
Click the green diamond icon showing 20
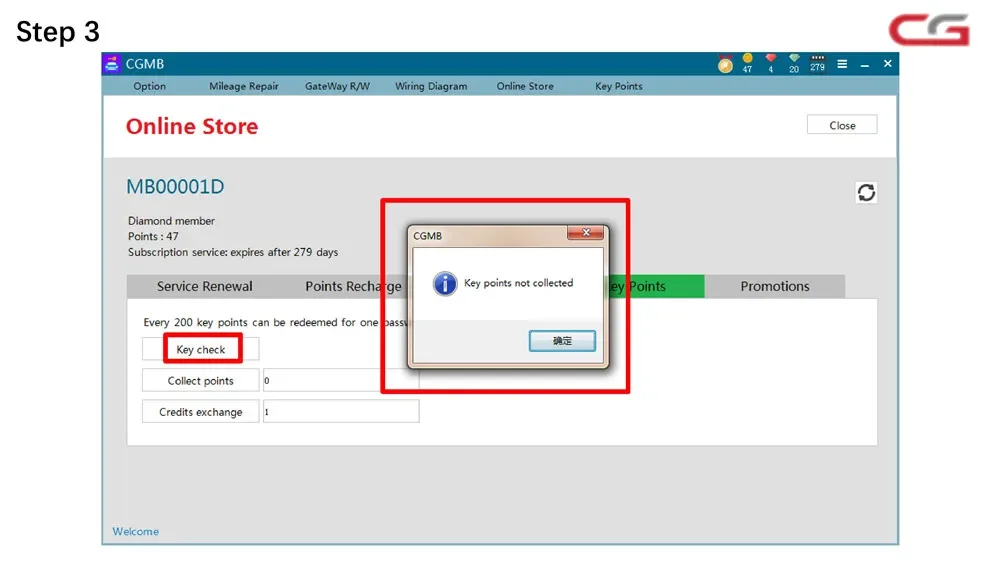pos(794,63)
